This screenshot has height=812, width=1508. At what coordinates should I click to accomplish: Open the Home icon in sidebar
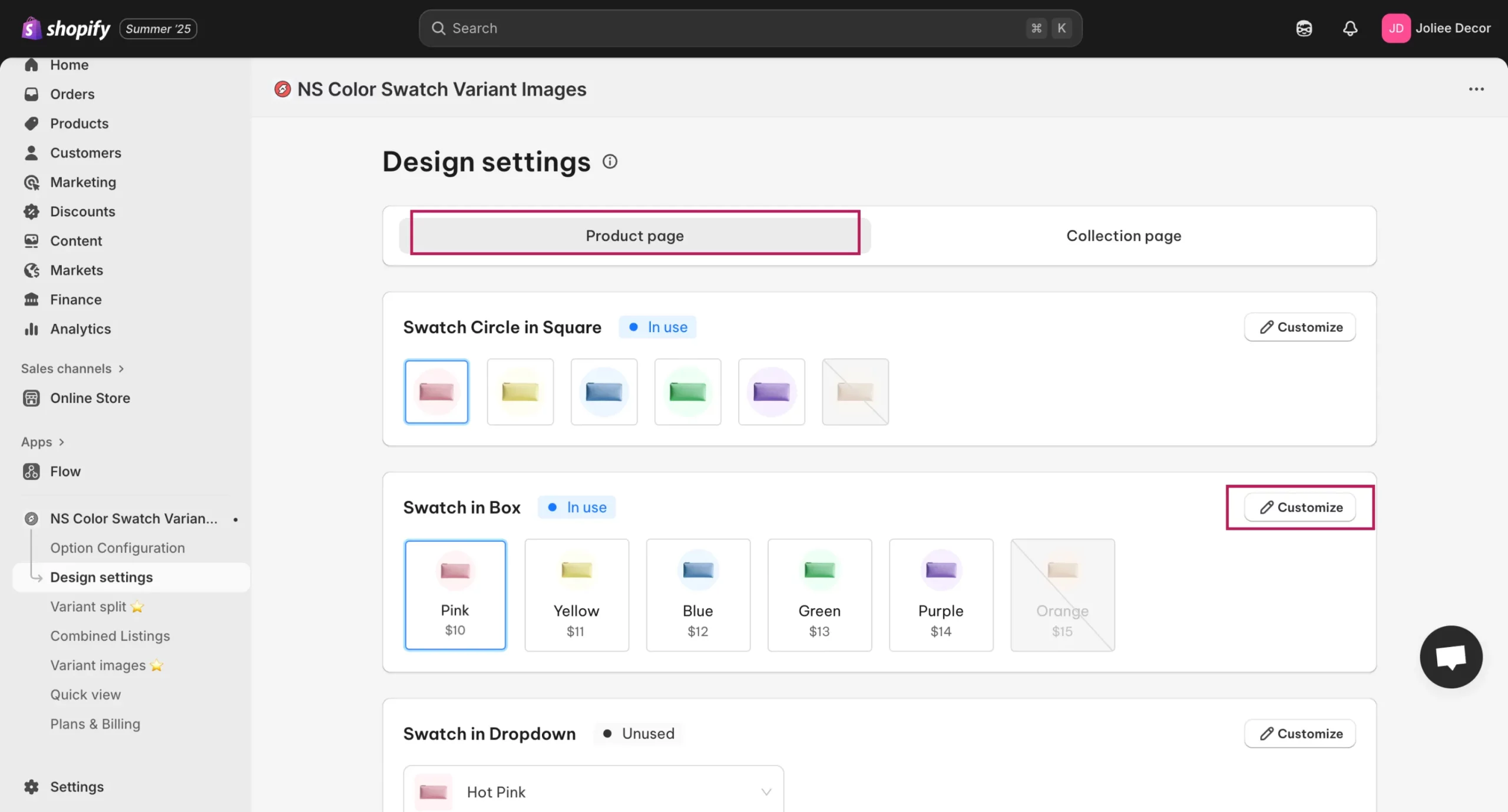[31, 65]
